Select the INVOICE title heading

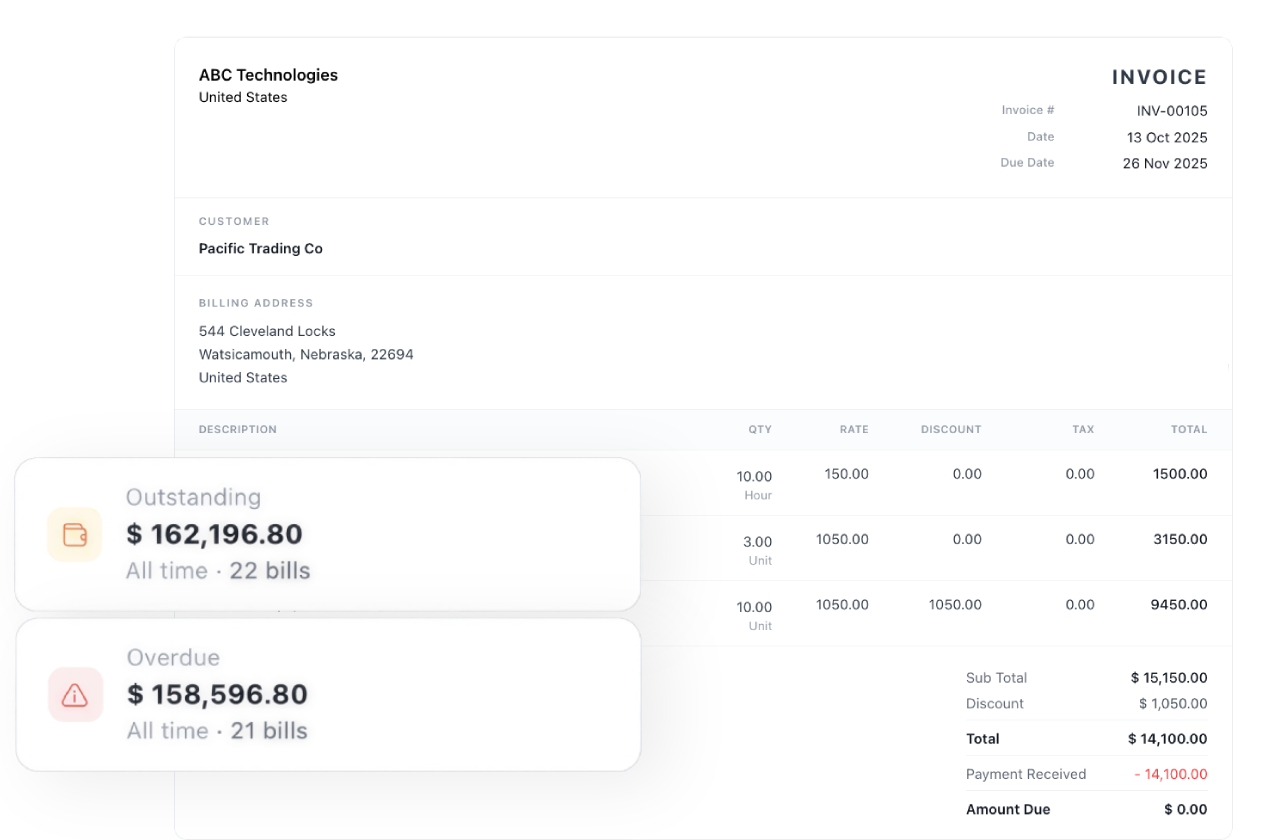(1159, 77)
